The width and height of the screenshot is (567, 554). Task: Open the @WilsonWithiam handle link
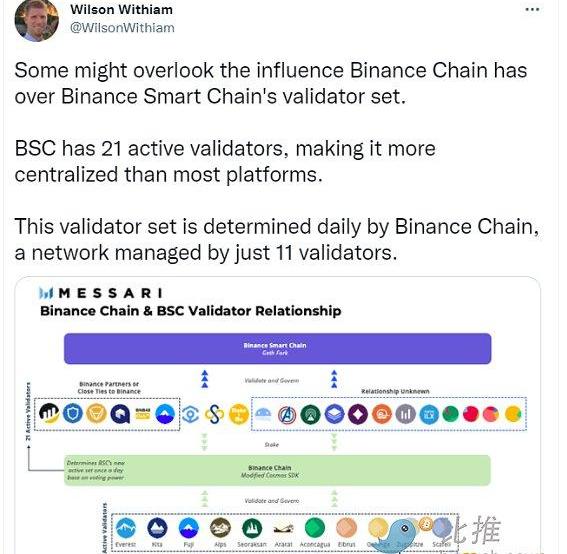[x=122, y=28]
